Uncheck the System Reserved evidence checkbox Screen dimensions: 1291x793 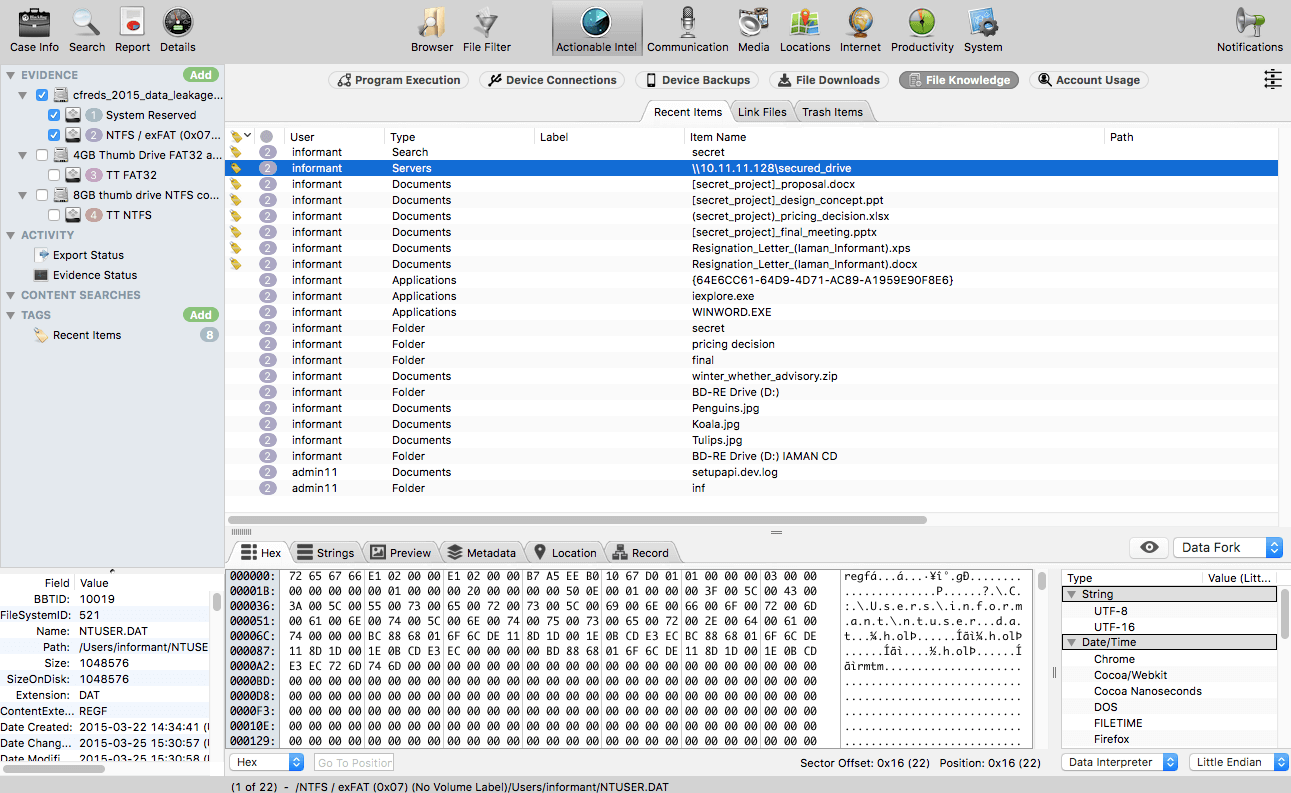click(x=54, y=114)
